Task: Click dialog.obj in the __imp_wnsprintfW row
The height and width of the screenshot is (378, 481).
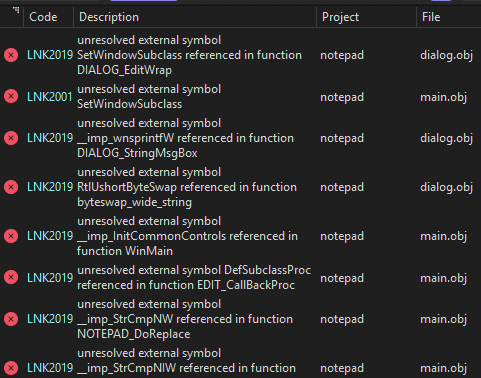Action: click(447, 138)
